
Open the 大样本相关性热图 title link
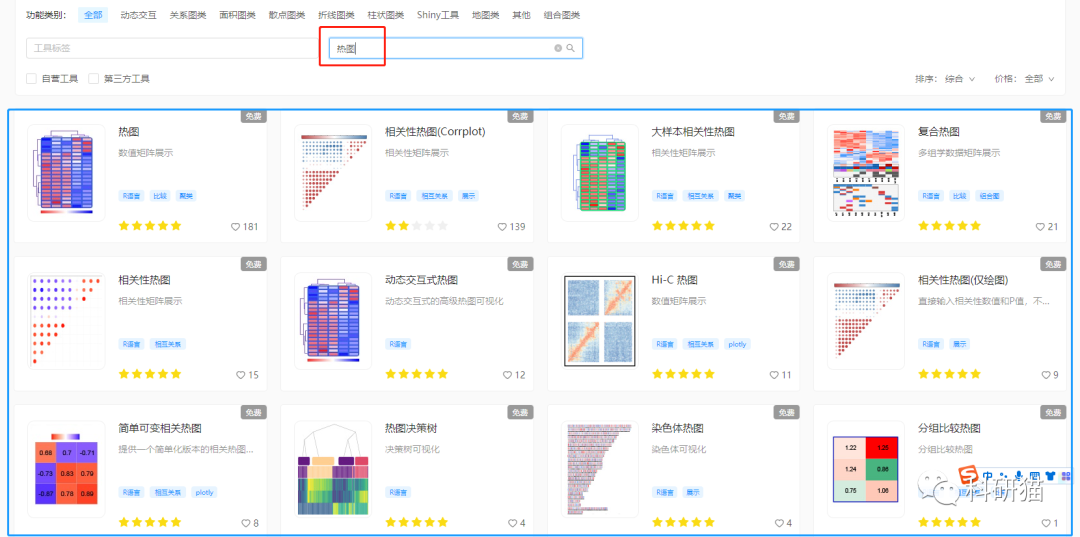pyautogui.click(x=693, y=131)
